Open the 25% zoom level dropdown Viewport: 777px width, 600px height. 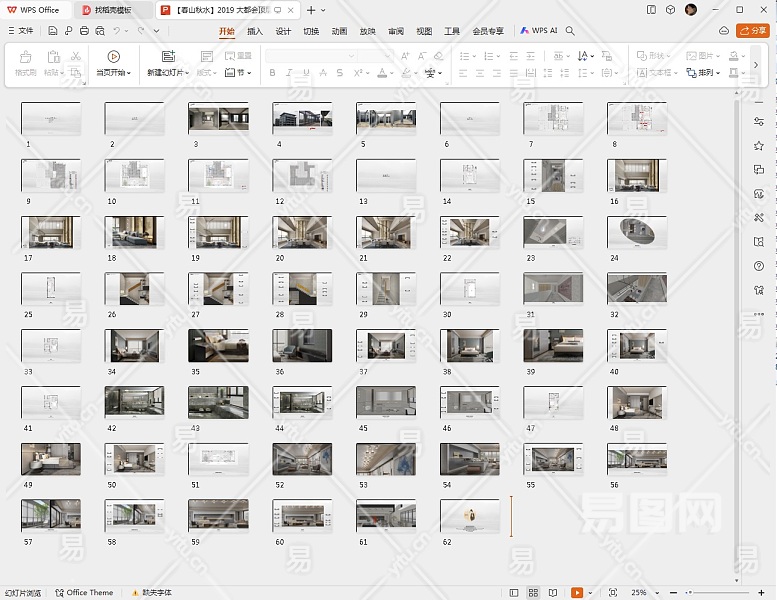click(641, 593)
